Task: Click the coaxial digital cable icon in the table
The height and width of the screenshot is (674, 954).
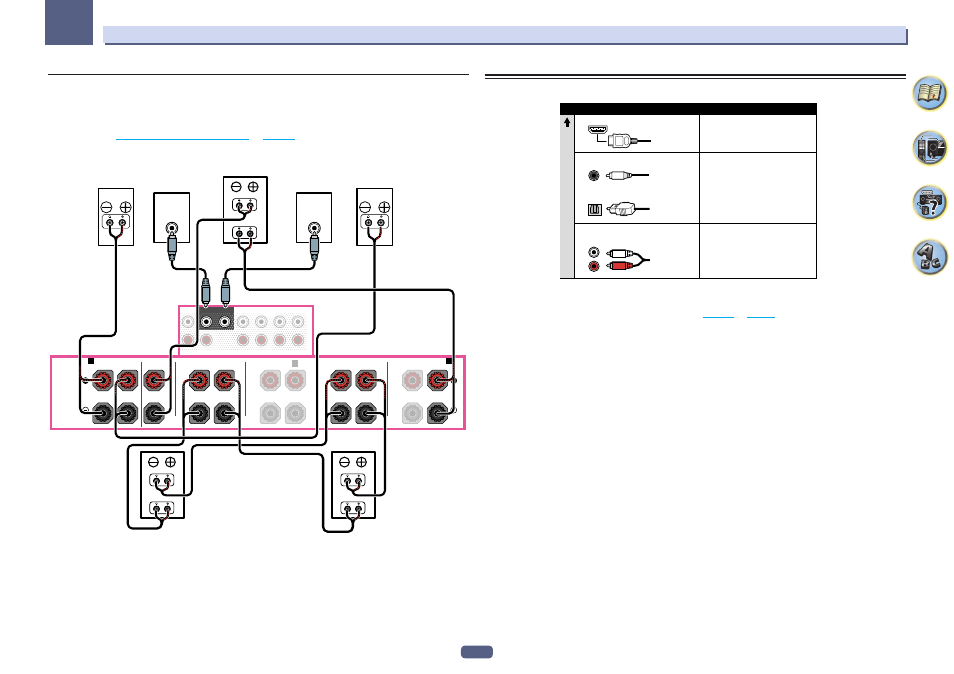Action: 618,176
